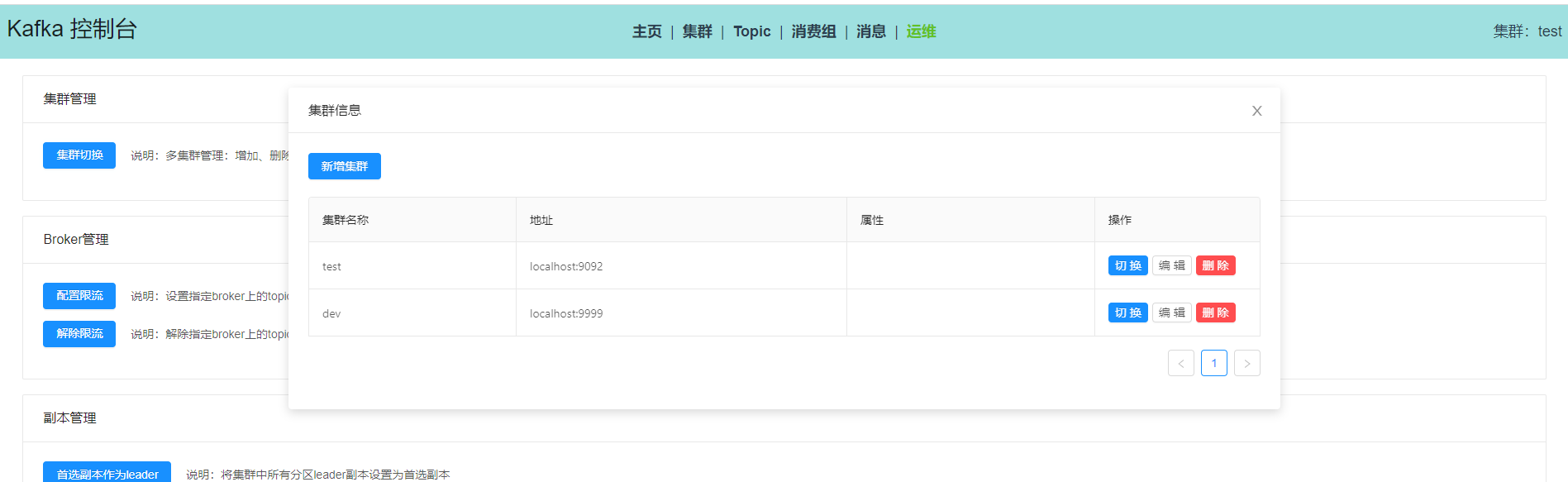Click the 集群切换 button
The width and height of the screenshot is (1568, 482).
(79, 155)
